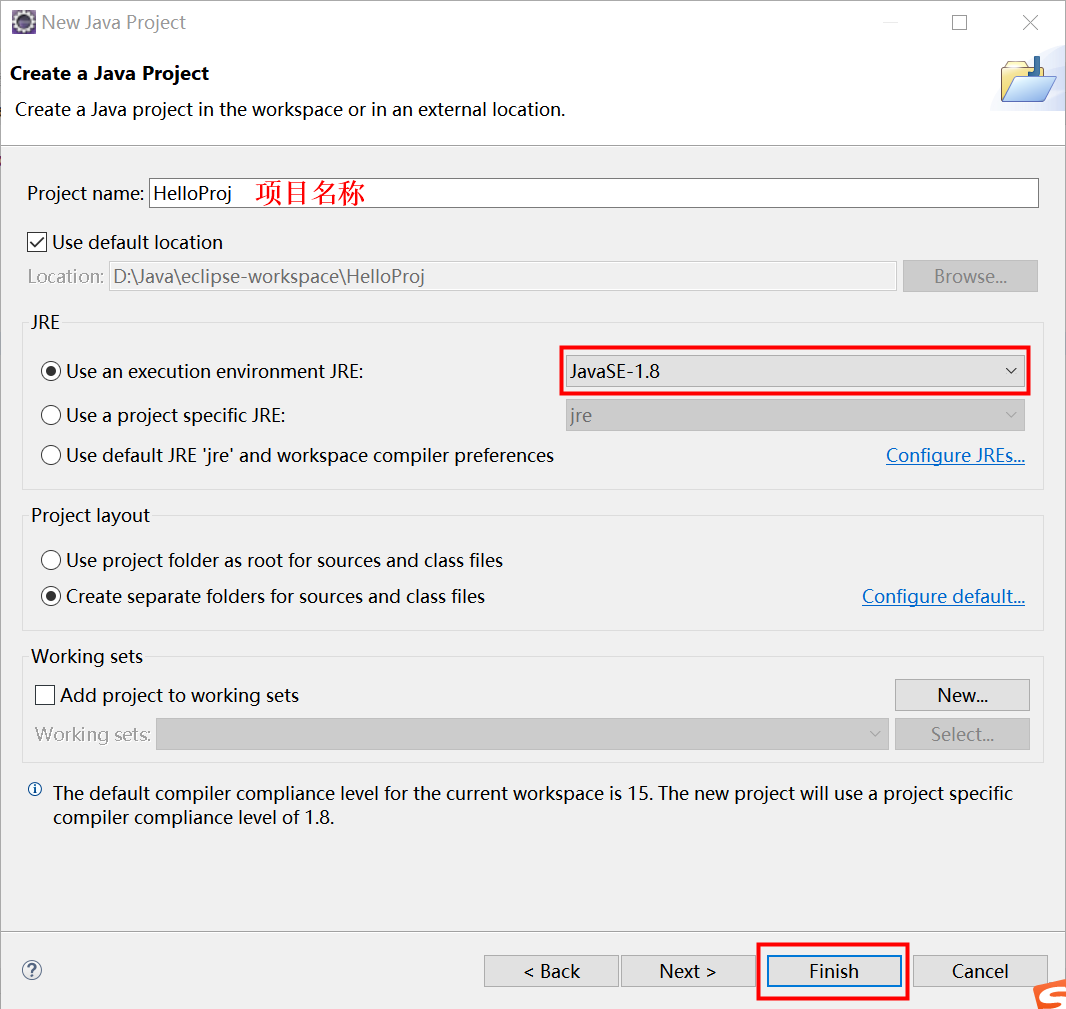Maximize the New Java Project window
1066x1009 pixels.
[959, 22]
